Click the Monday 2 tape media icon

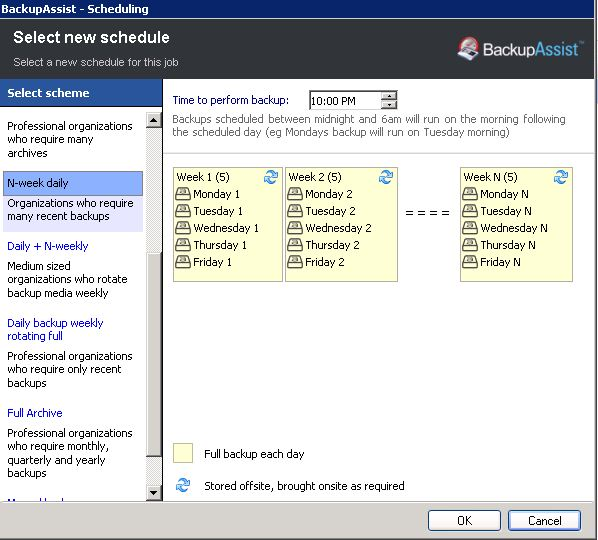[x=295, y=194]
